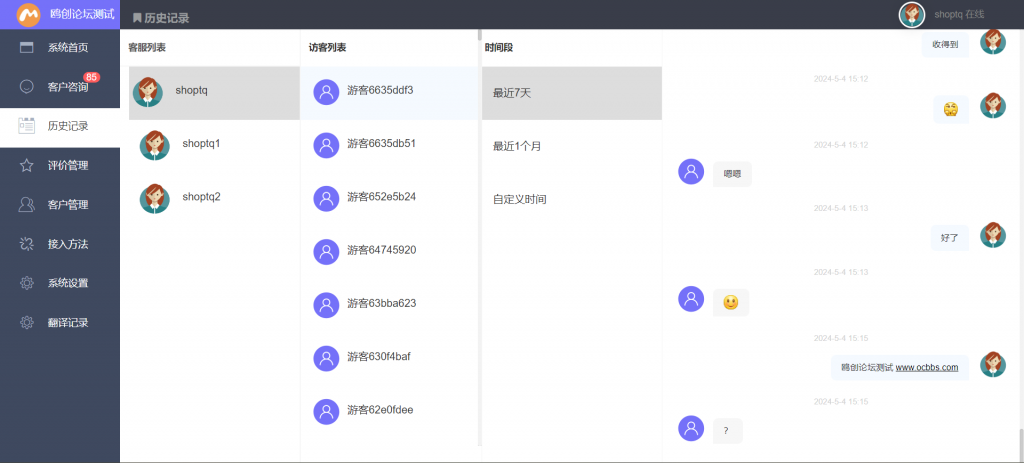Screen dimensions: 1024x463
Task: Click agent avatar beside 收得到 message
Action: point(993,42)
